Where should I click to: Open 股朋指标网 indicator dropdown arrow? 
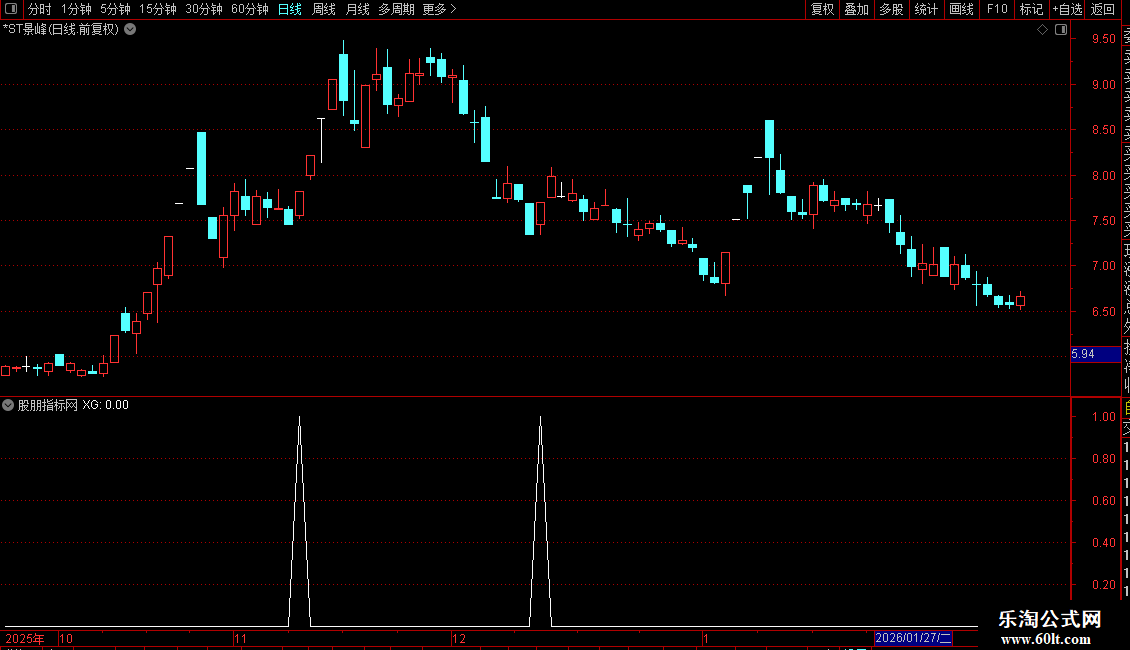[x=8, y=405]
